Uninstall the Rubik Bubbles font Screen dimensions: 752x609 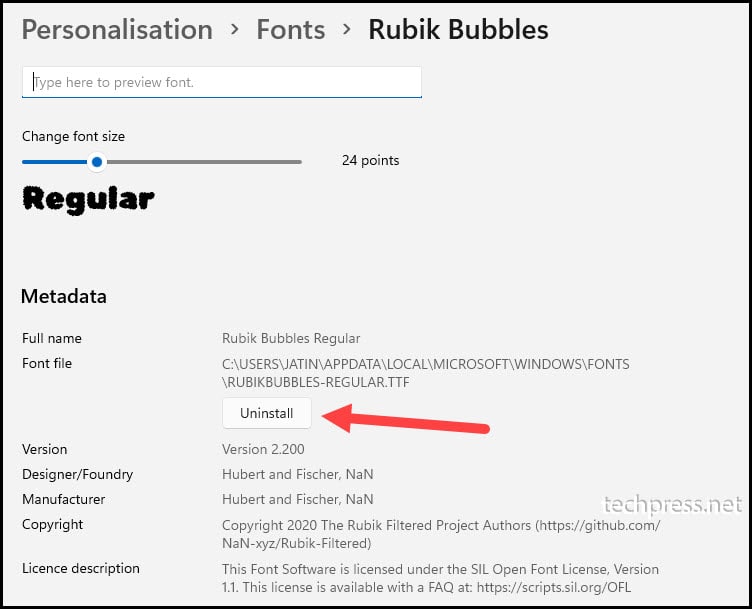pos(267,413)
